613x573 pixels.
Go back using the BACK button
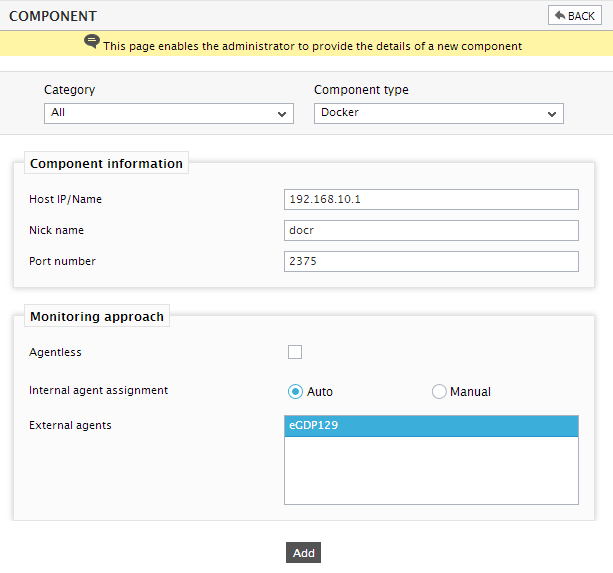tap(575, 15)
